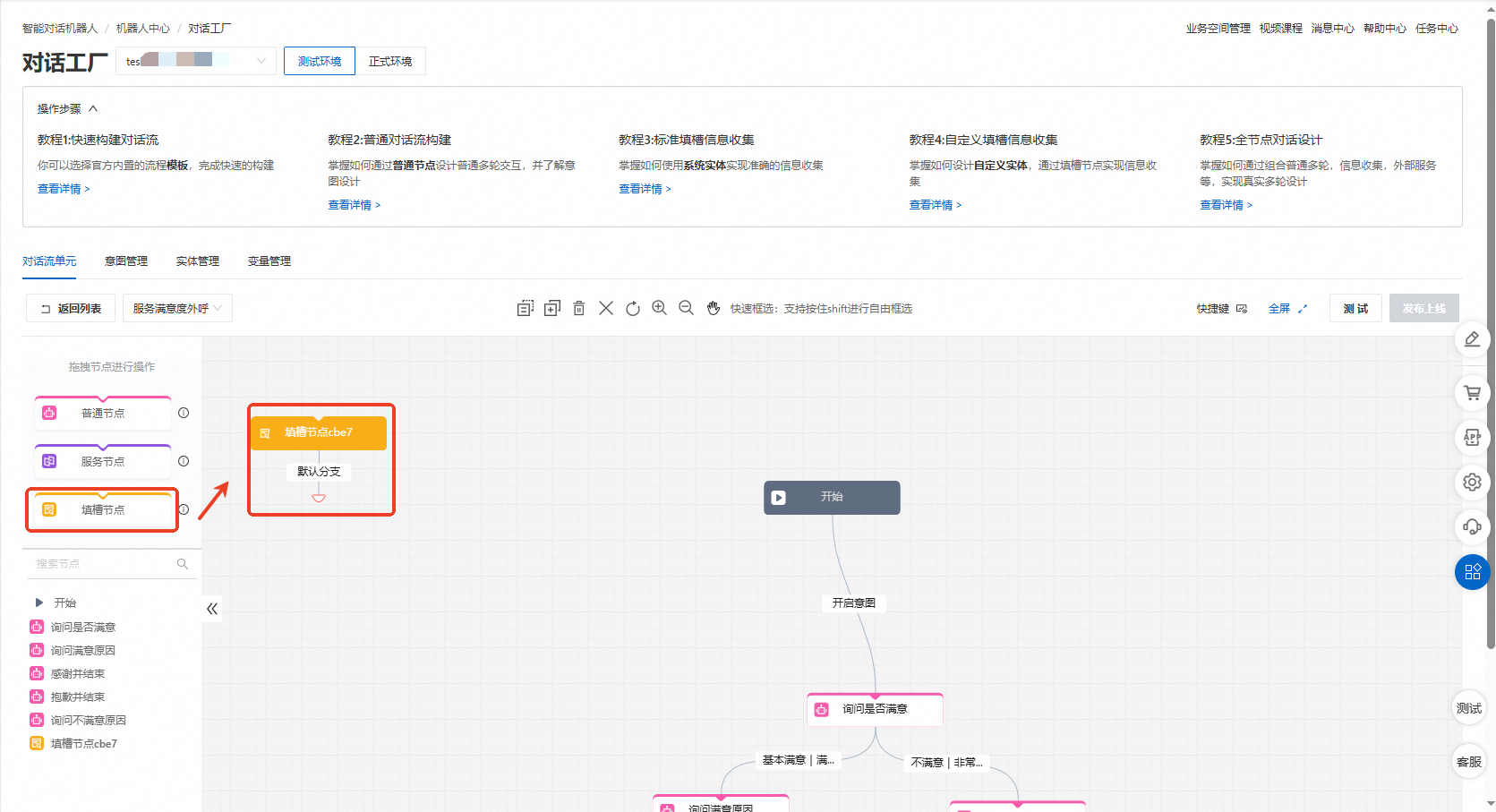Open 查看详情 under 教程4
The width and height of the screenshot is (1496, 812).
pyautogui.click(x=936, y=205)
